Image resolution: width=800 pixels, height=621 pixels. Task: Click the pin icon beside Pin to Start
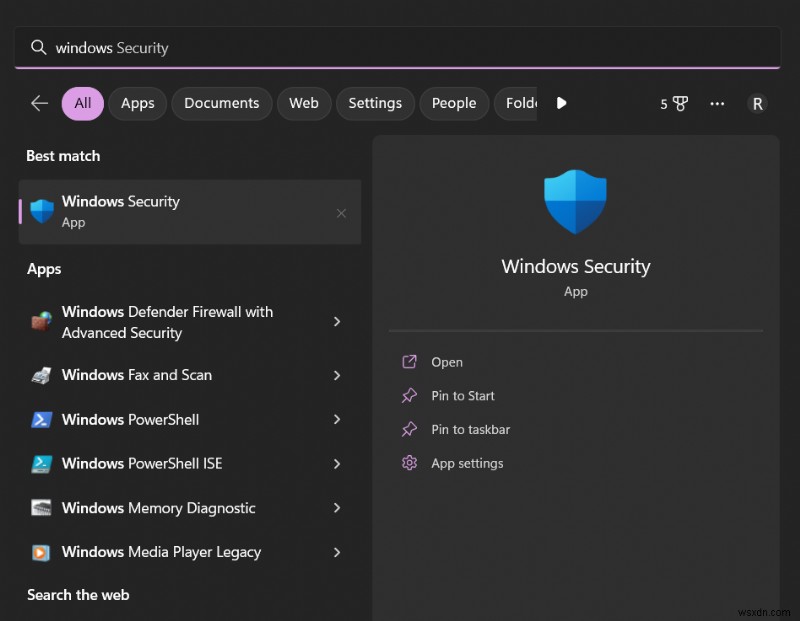[409, 395]
